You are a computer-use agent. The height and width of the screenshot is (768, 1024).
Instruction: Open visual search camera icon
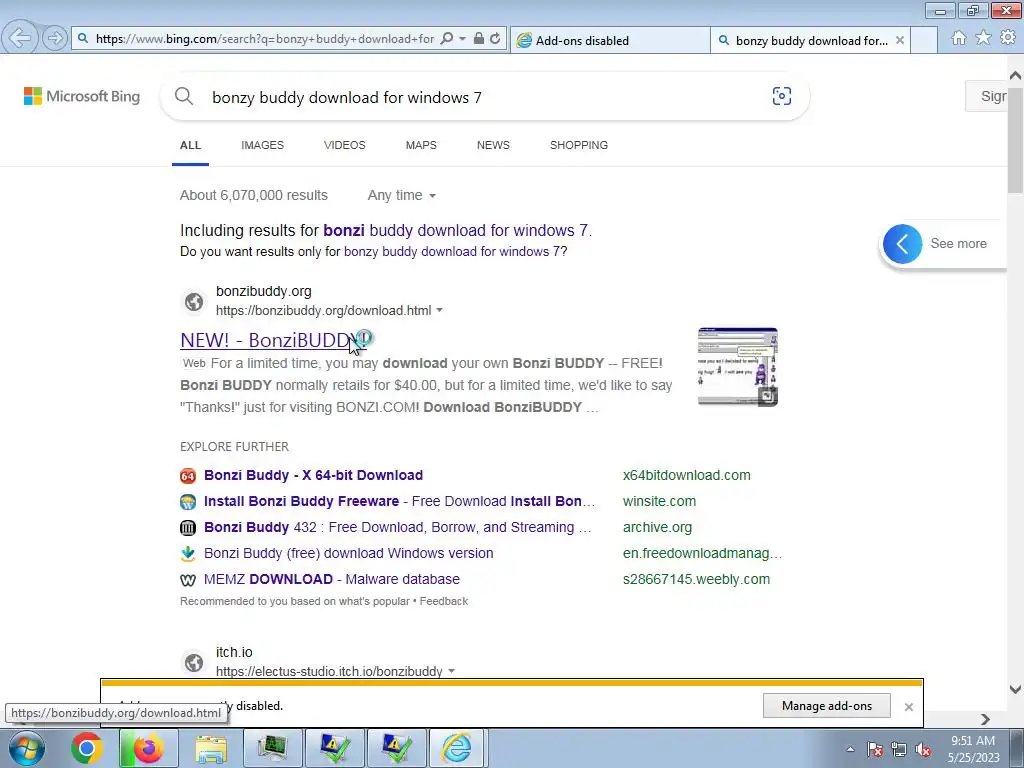pos(782,97)
